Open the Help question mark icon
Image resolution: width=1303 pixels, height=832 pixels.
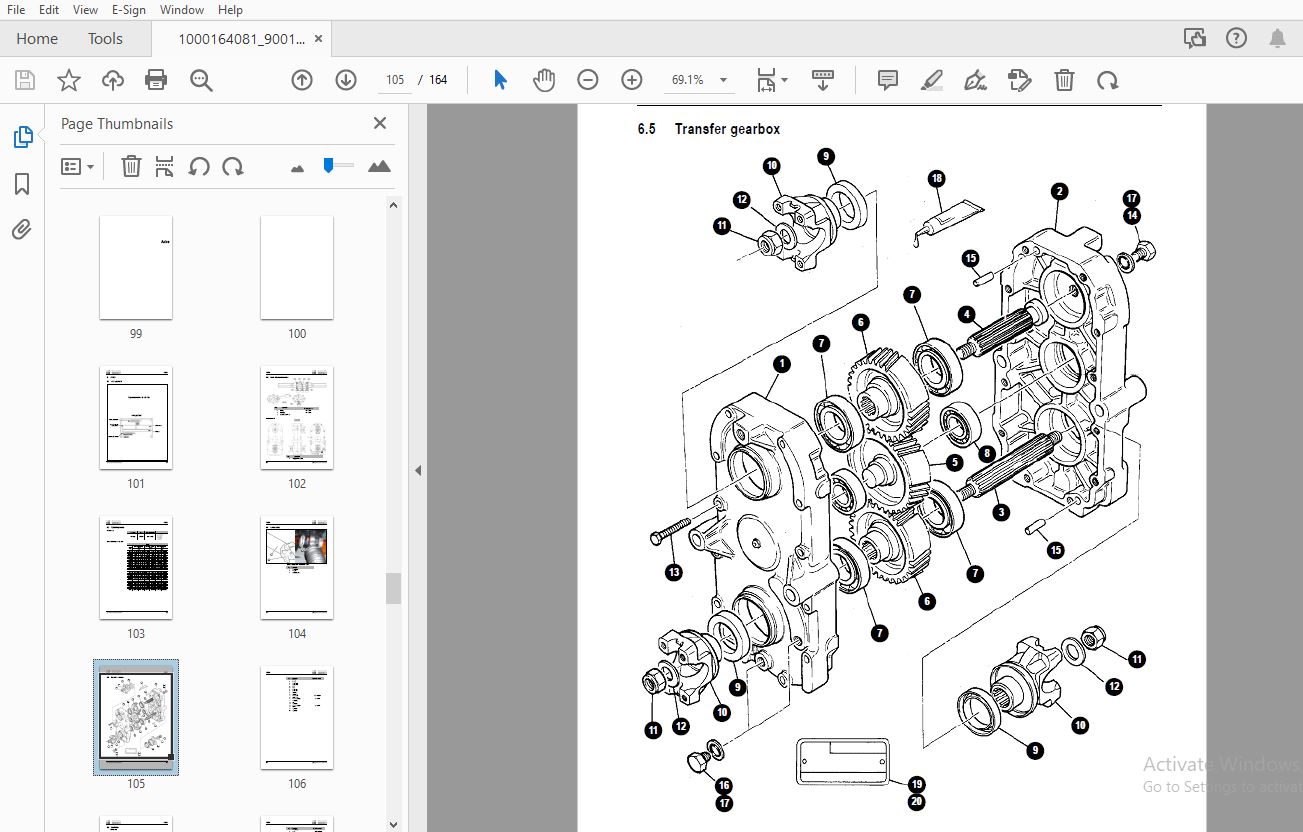1236,38
